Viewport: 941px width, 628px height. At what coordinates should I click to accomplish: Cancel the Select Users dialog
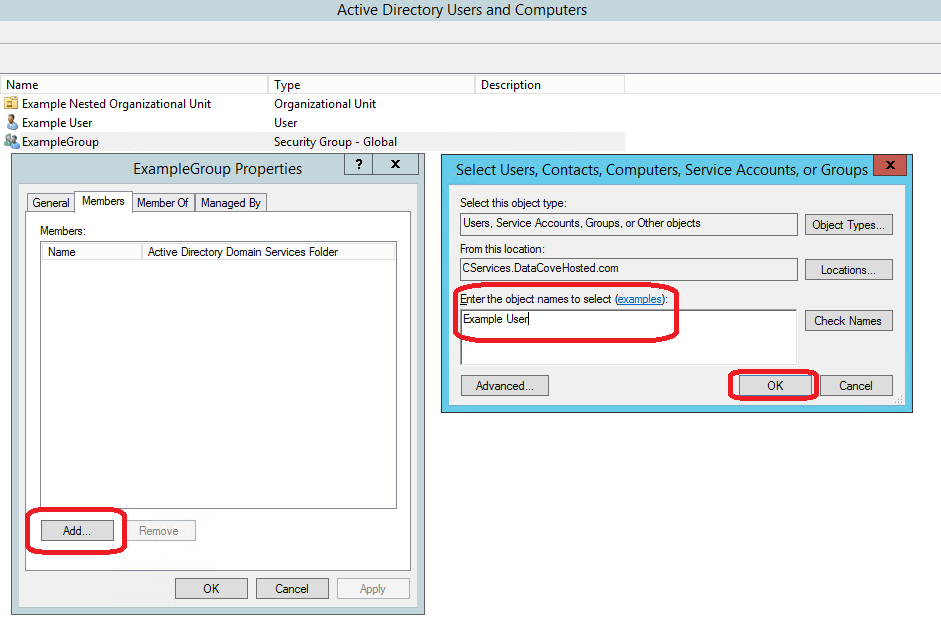[856, 386]
